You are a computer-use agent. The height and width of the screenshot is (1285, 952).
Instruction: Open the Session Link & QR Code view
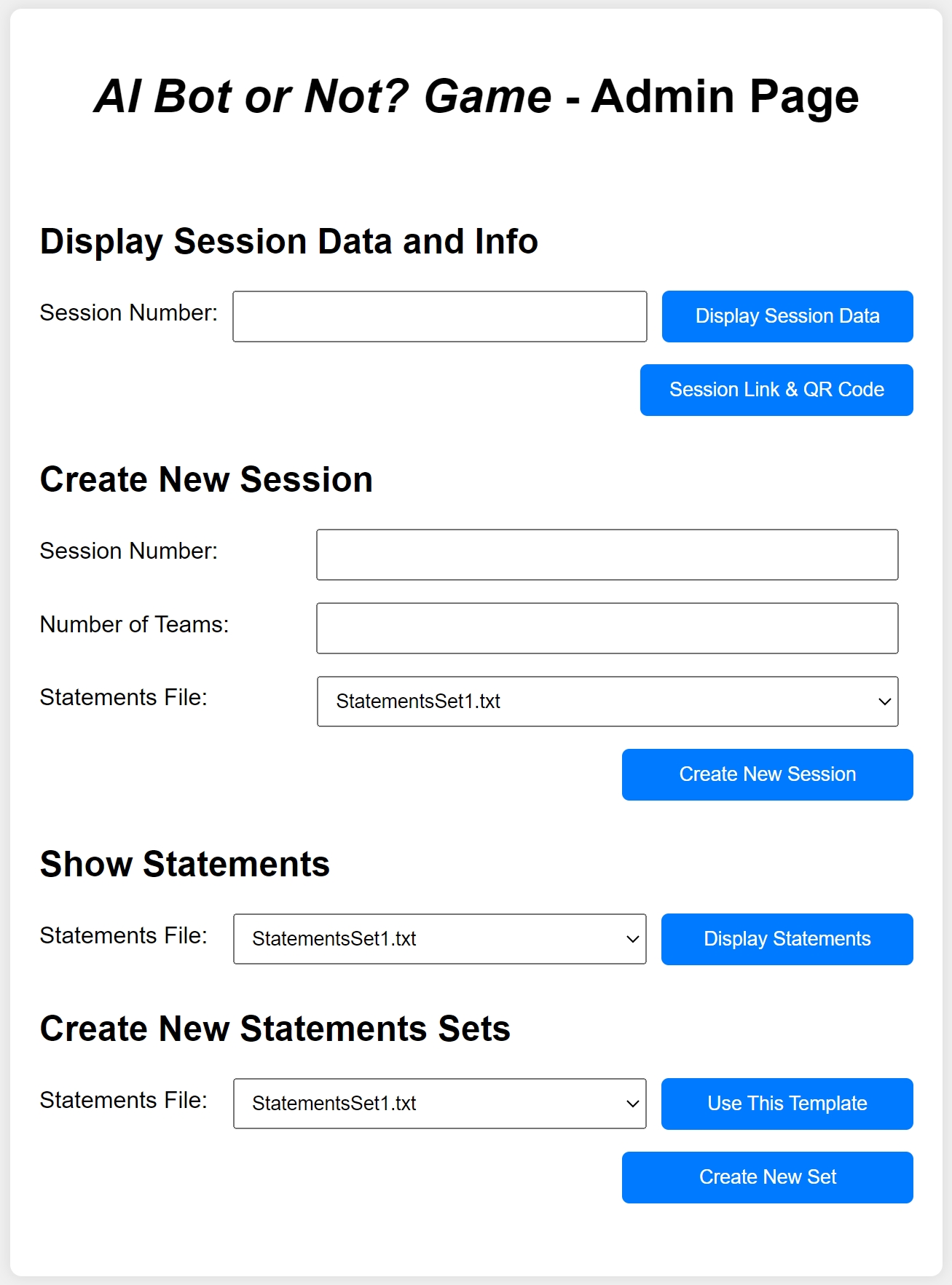(x=776, y=390)
